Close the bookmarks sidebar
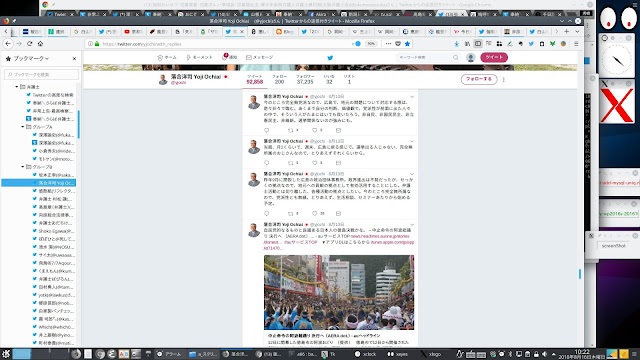640x360 pixels. coord(74,59)
